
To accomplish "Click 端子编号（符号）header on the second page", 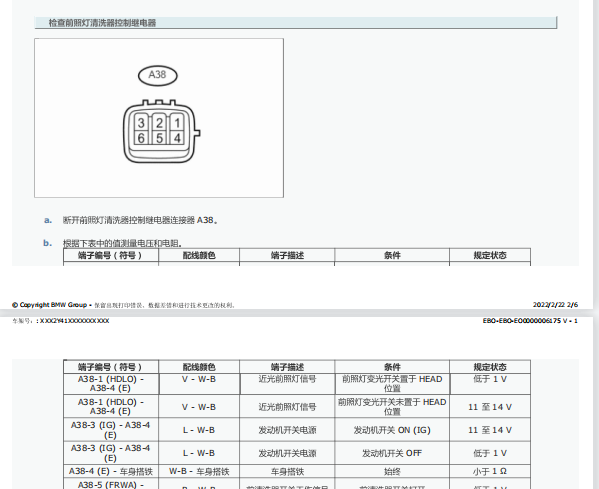I will pos(111,367).
